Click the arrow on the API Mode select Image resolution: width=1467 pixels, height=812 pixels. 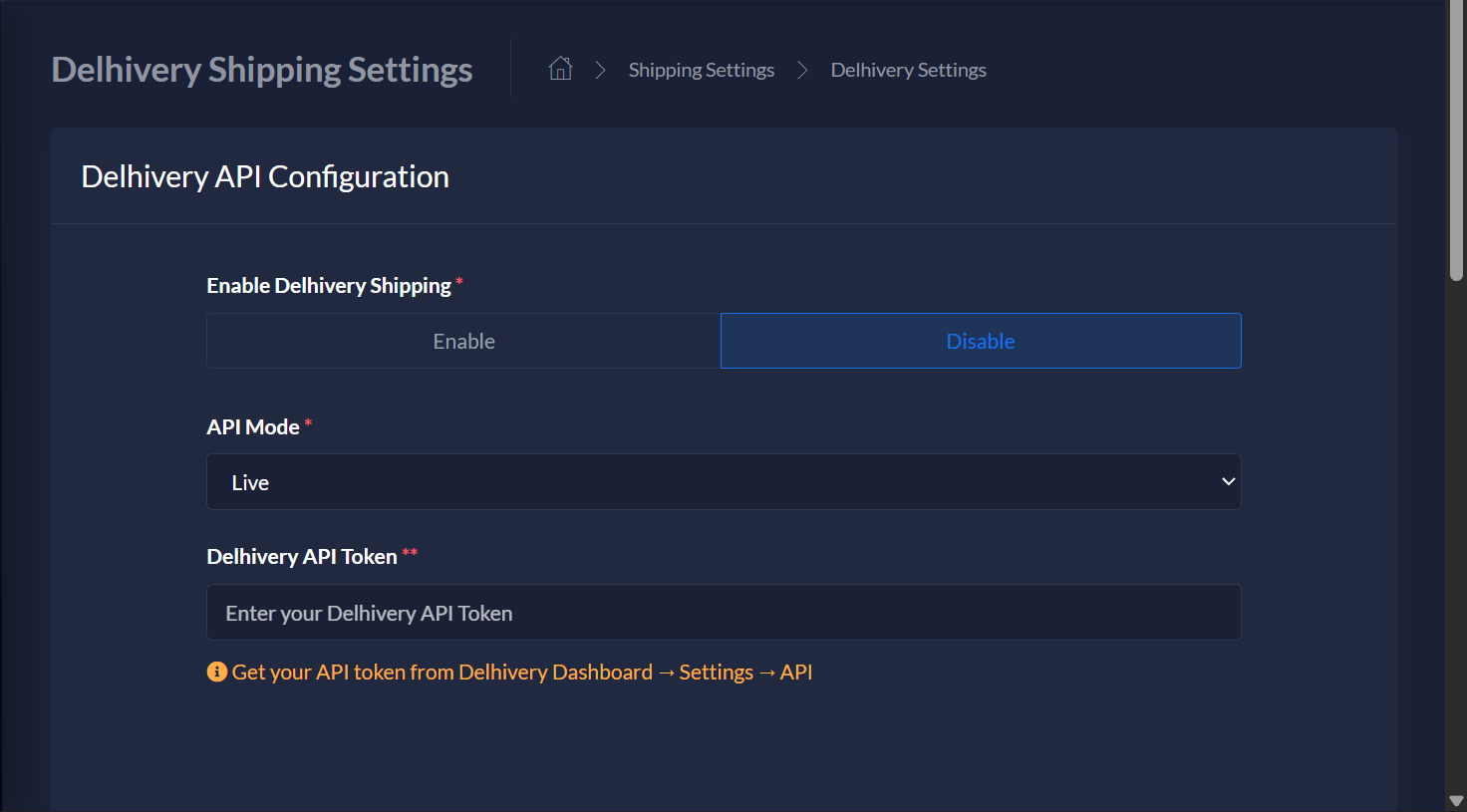point(1228,482)
